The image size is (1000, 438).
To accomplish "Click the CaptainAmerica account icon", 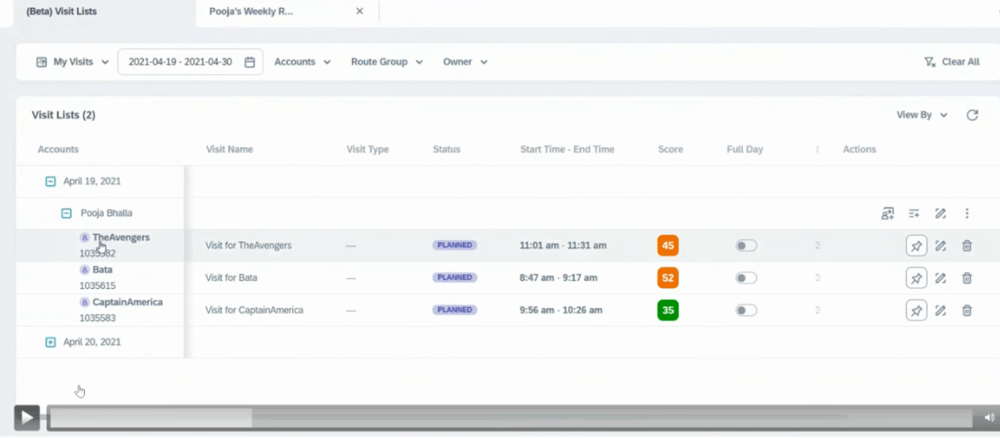I will tap(84, 302).
